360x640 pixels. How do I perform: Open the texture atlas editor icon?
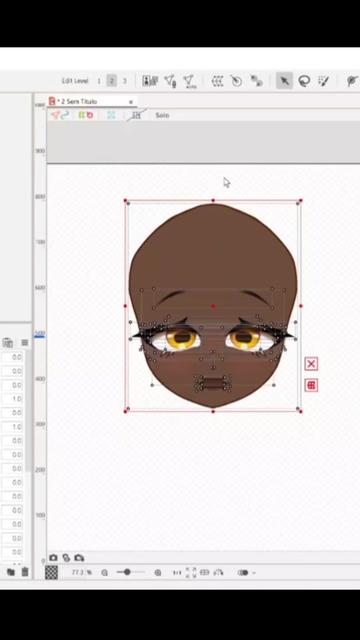point(150,81)
